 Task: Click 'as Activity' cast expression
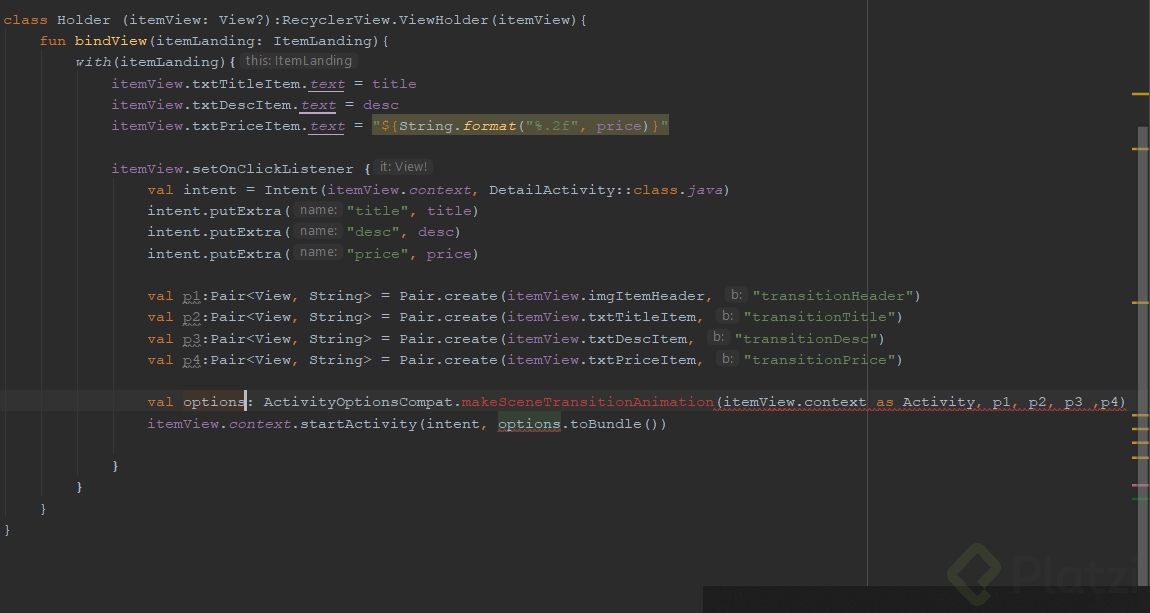point(926,402)
